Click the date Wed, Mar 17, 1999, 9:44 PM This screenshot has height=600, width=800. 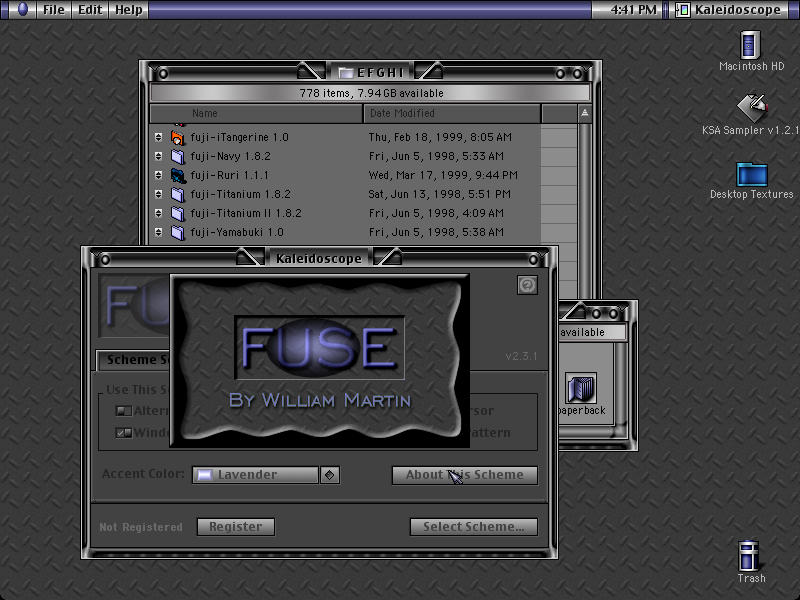click(x=443, y=175)
